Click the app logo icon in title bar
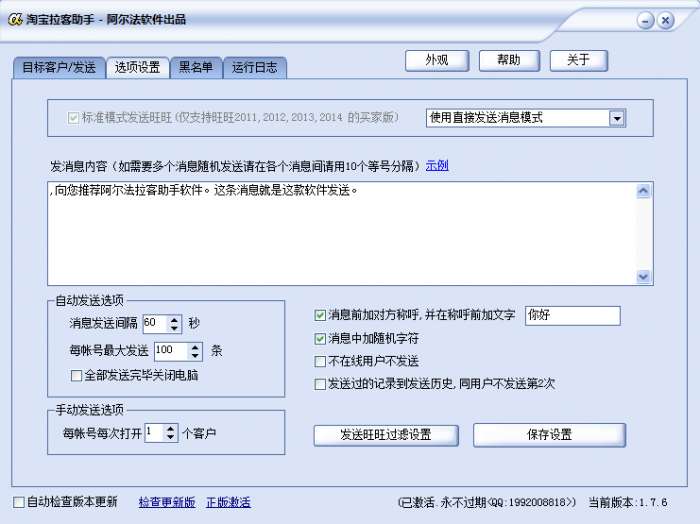The height and width of the screenshot is (524, 700). coord(15,20)
